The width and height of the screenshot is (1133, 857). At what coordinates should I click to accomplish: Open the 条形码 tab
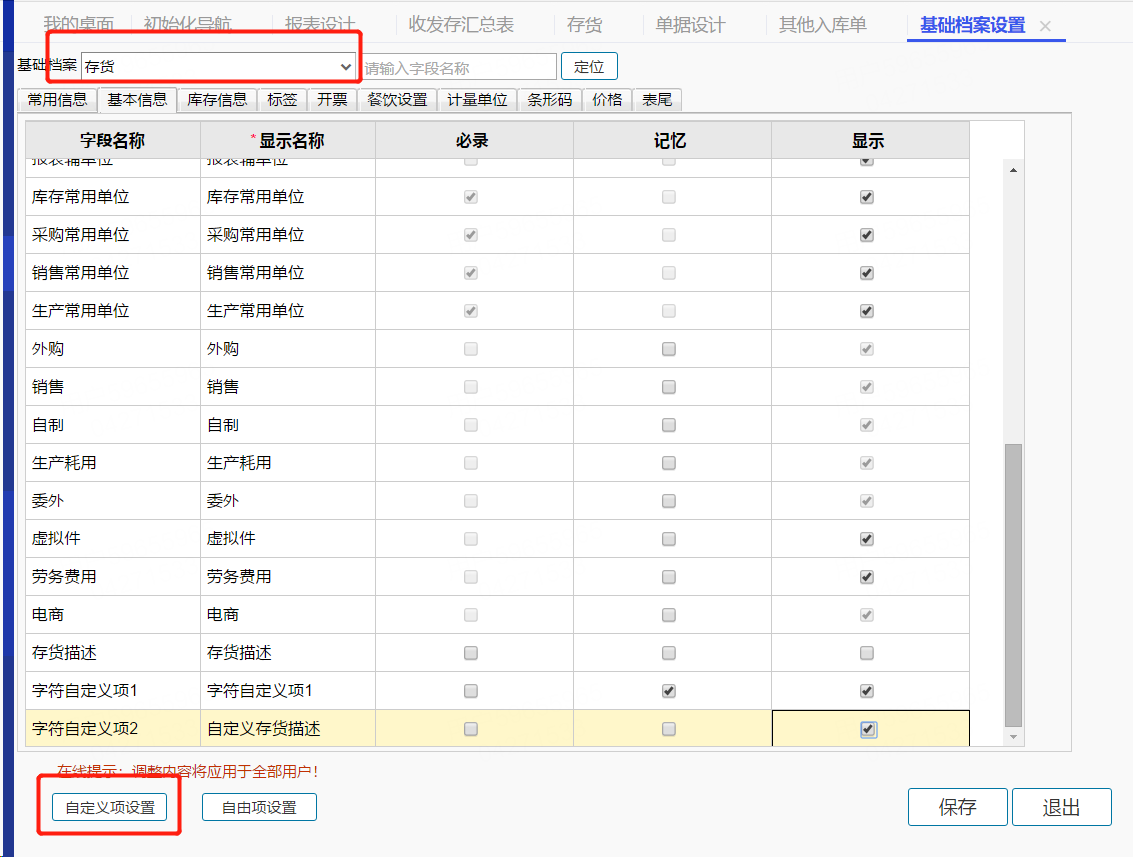pyautogui.click(x=550, y=99)
